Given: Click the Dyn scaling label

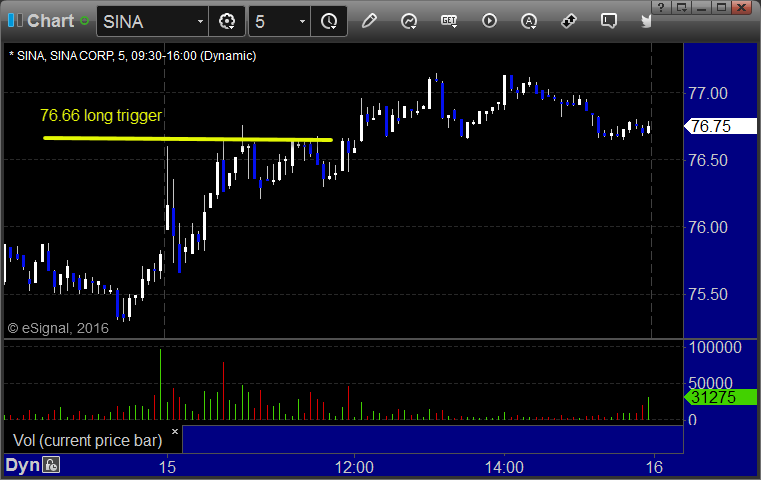Looking at the screenshot, I should click(22, 465).
